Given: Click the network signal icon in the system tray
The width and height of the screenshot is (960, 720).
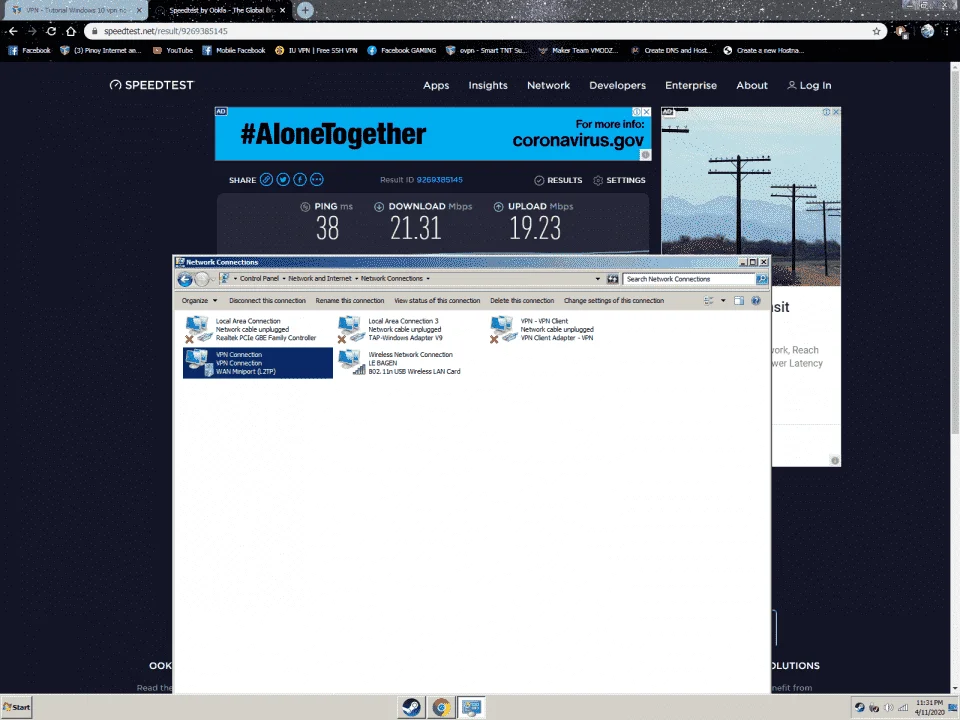Looking at the screenshot, I should tap(904, 708).
